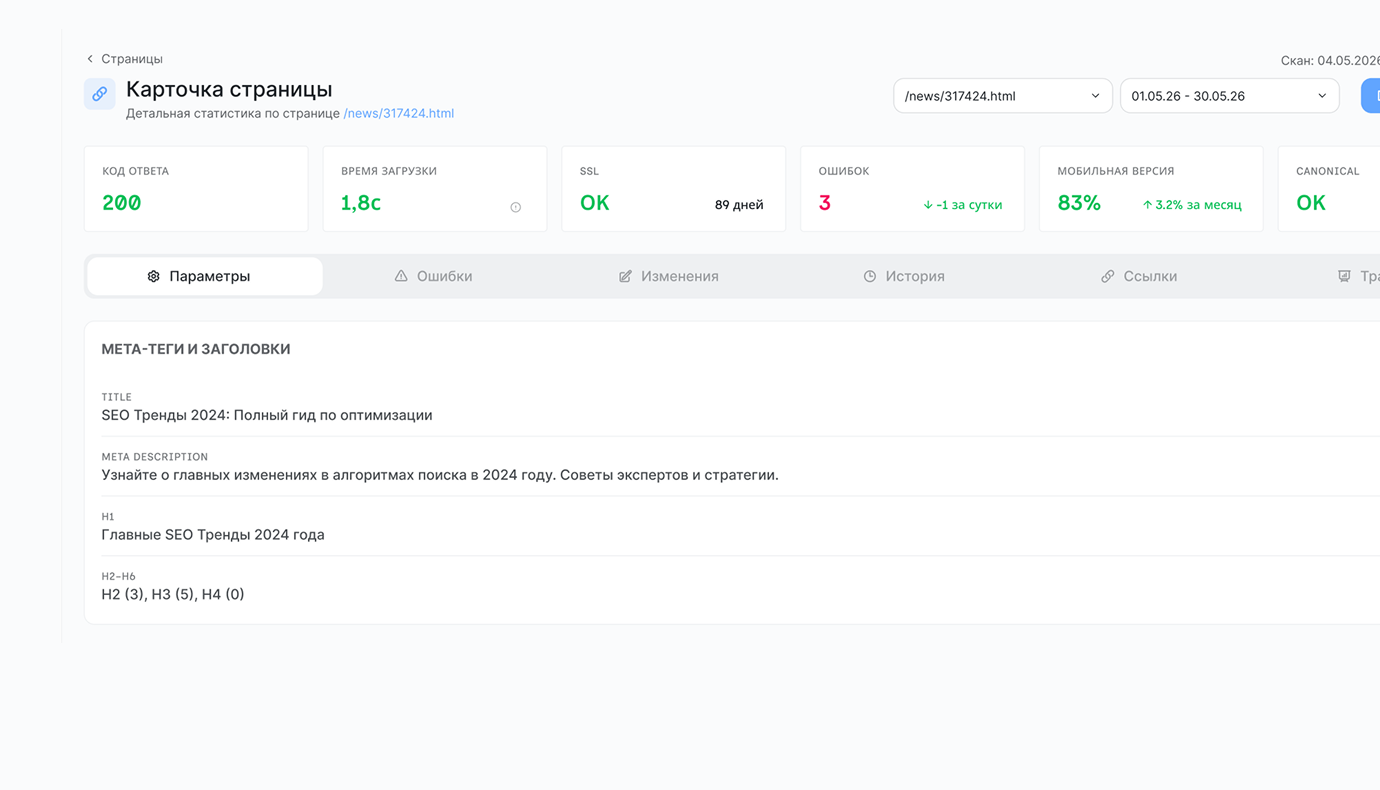Image resolution: width=1380 pixels, height=790 pixels.
Task: Click the info icon in Время загрузки card
Action: pos(516,207)
